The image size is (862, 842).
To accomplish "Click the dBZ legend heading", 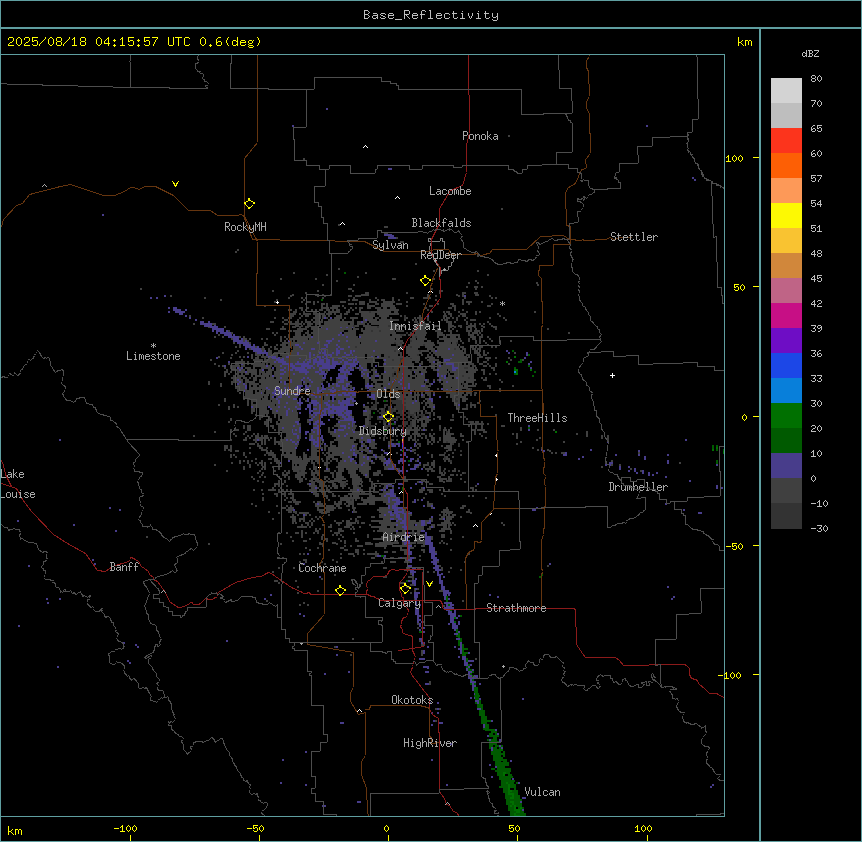I will click(x=810, y=53).
